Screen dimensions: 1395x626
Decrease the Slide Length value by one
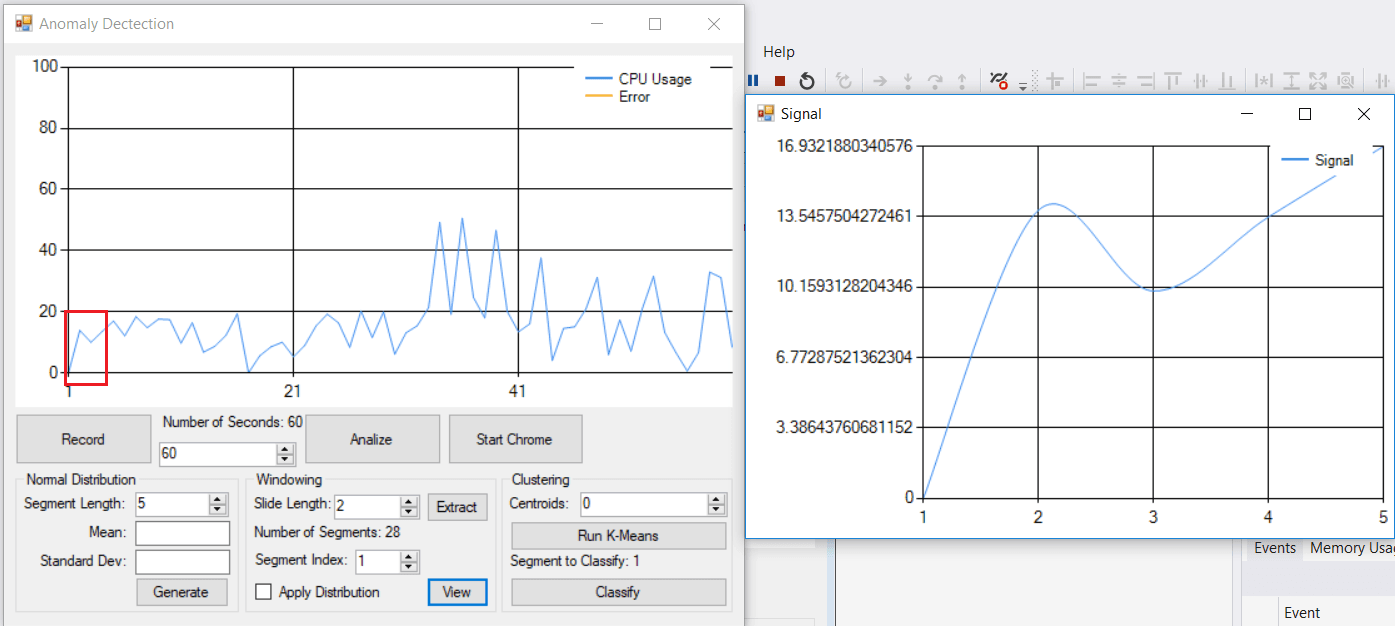tap(409, 512)
